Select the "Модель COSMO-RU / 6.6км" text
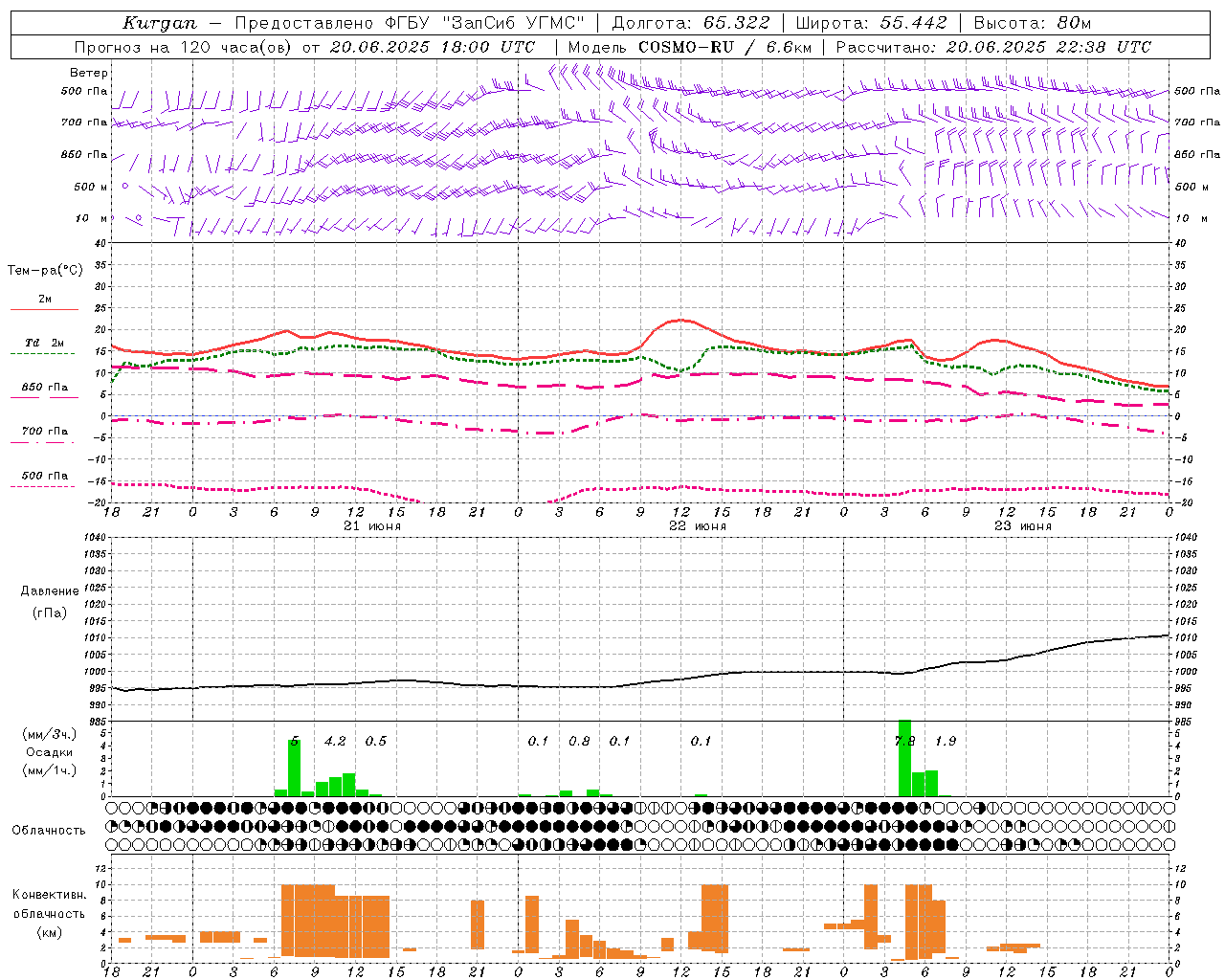The width and height of the screenshot is (1225, 980). [689, 47]
